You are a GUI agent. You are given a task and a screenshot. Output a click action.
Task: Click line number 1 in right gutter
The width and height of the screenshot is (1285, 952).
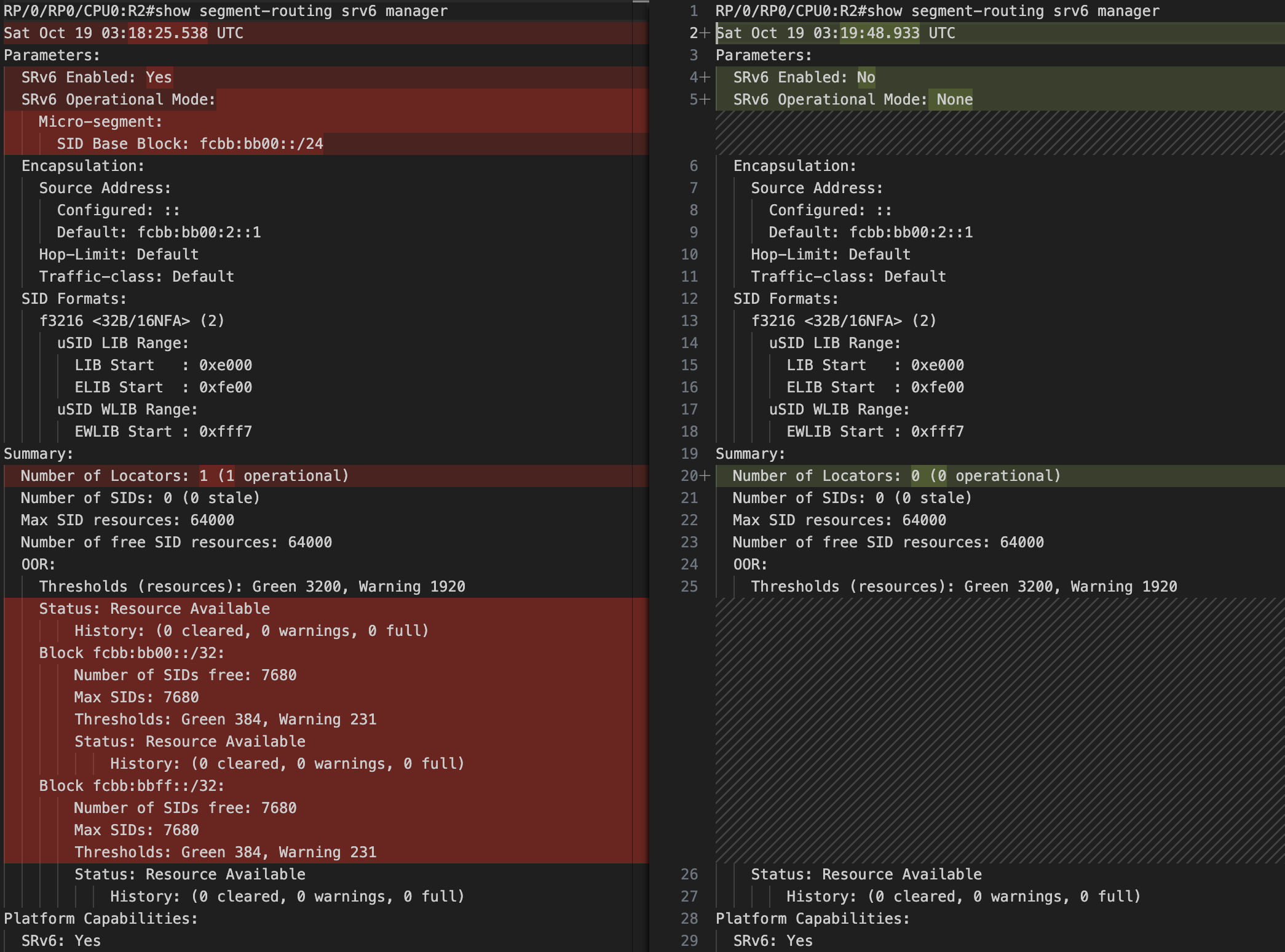pos(694,11)
